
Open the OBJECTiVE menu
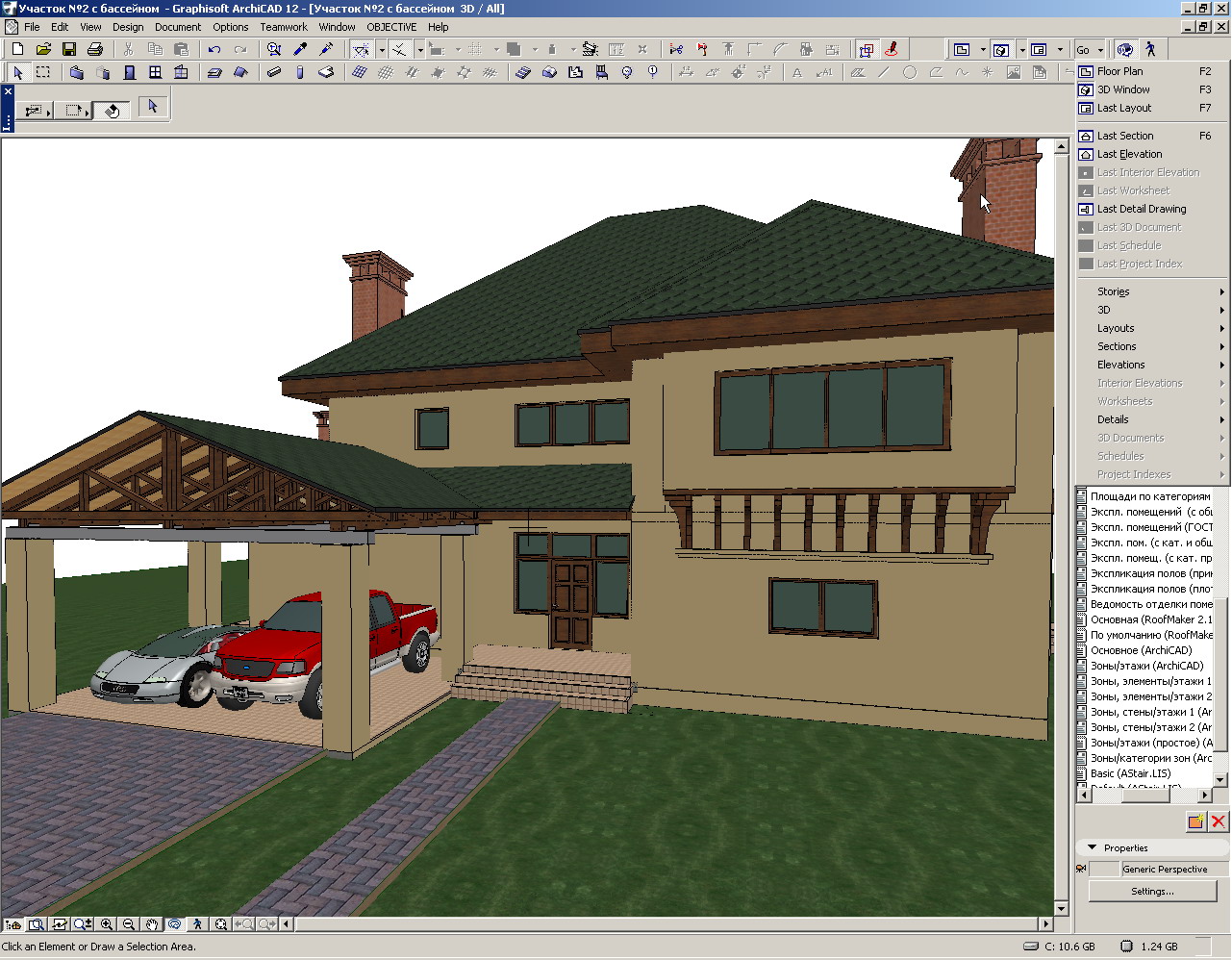point(391,27)
